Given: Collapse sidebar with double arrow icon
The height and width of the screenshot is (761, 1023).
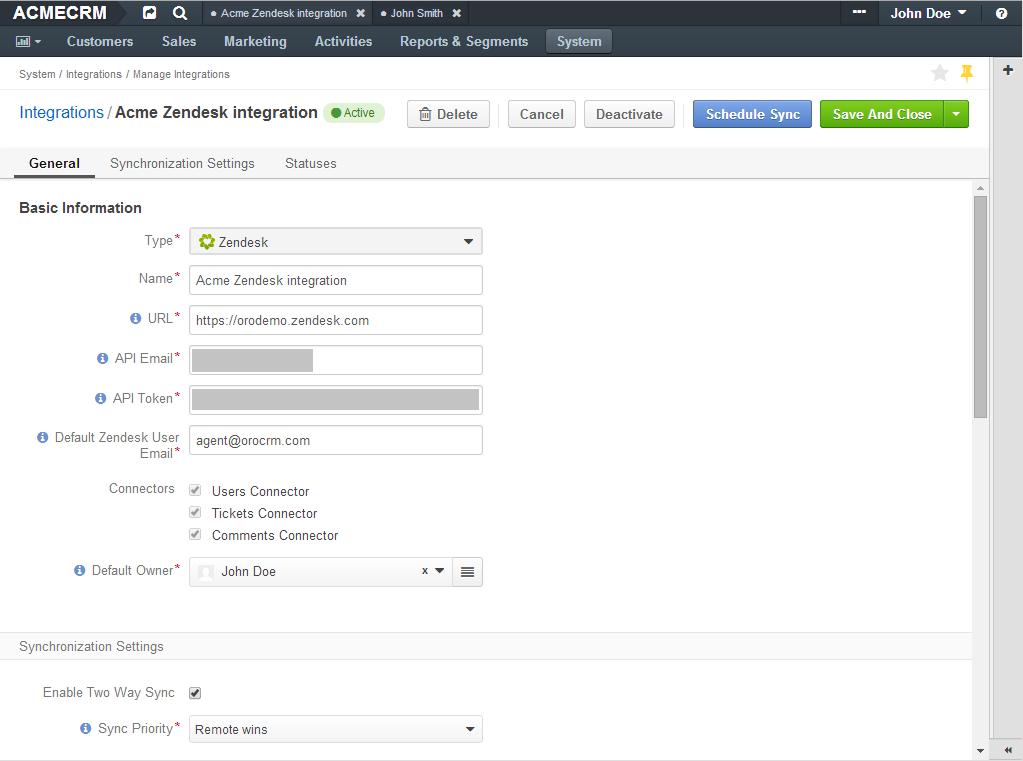Looking at the screenshot, I should pos(1008,750).
